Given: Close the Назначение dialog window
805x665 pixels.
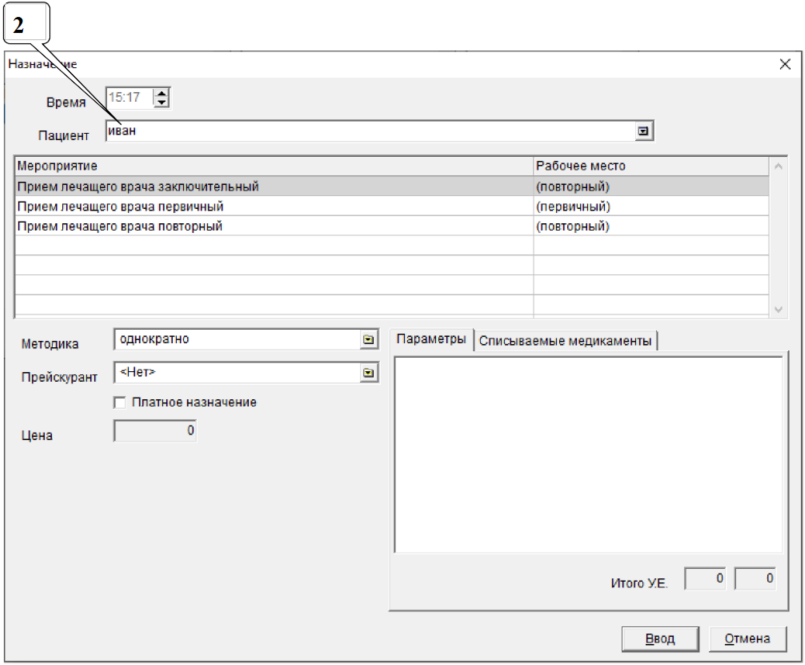Looking at the screenshot, I should click(784, 64).
